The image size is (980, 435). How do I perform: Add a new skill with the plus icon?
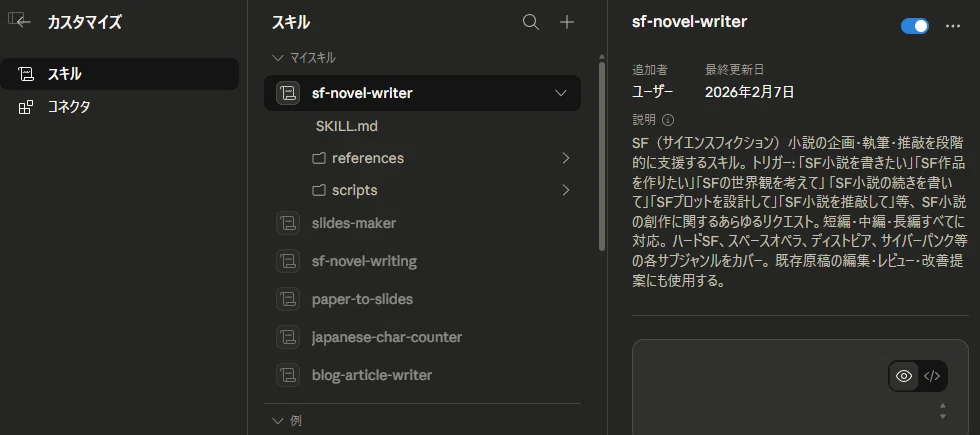567,22
